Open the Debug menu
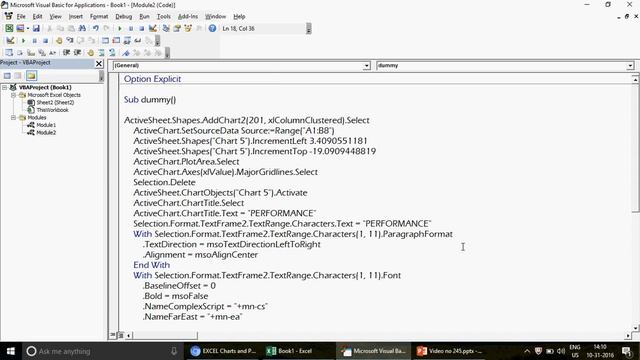This screenshot has width=640, height=360. point(123,16)
